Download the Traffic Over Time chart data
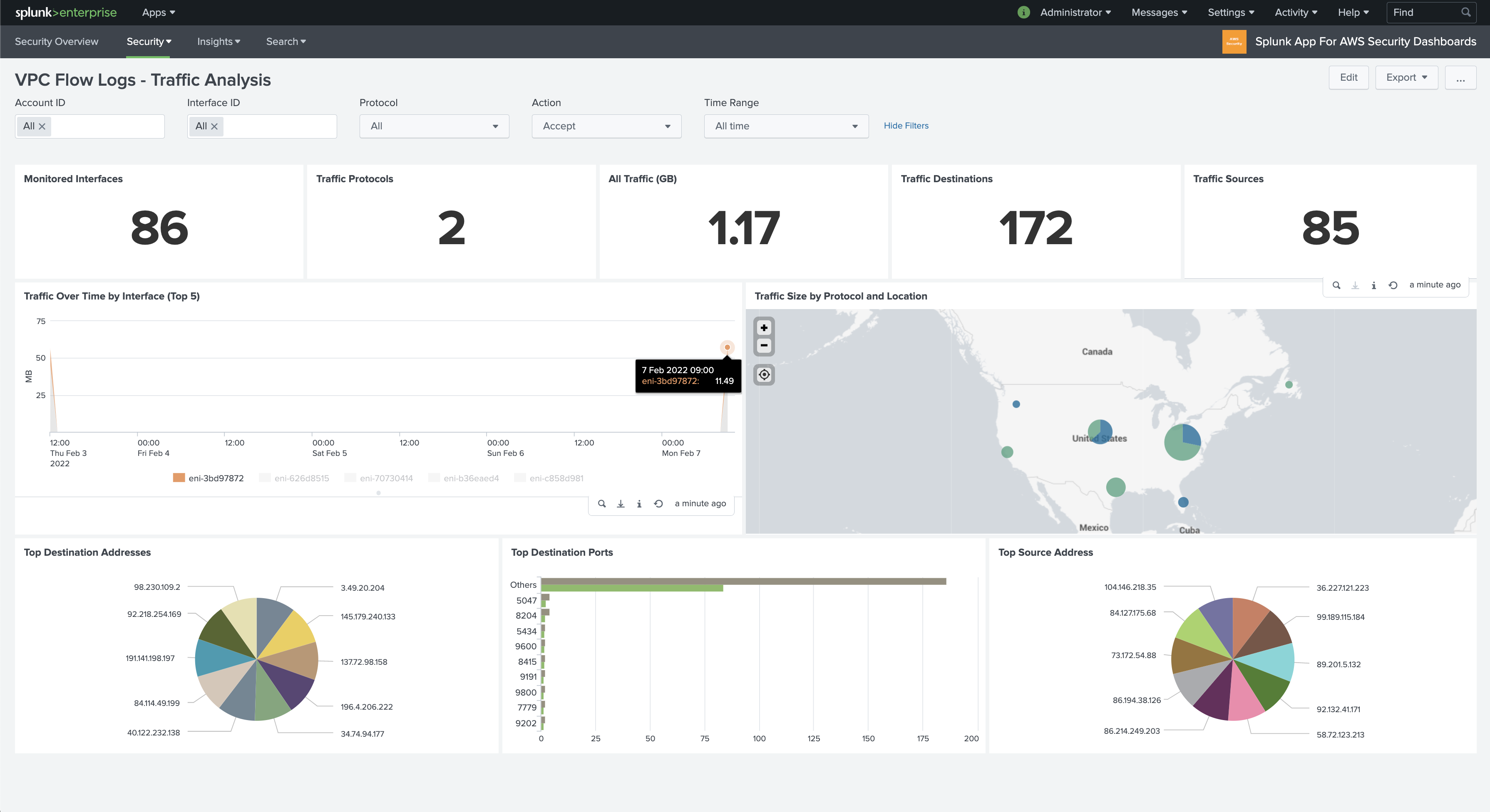Screen dimensions: 1490x812 620,503
